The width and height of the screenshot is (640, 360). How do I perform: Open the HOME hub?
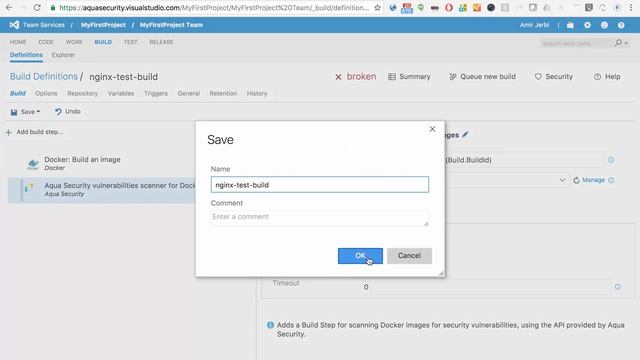point(18,42)
